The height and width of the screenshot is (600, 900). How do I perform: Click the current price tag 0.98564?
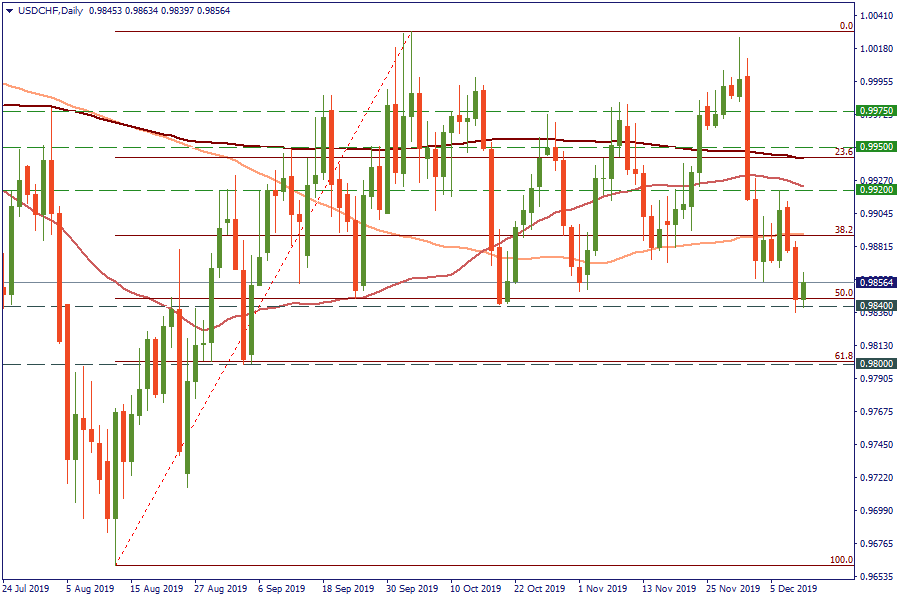(x=875, y=283)
